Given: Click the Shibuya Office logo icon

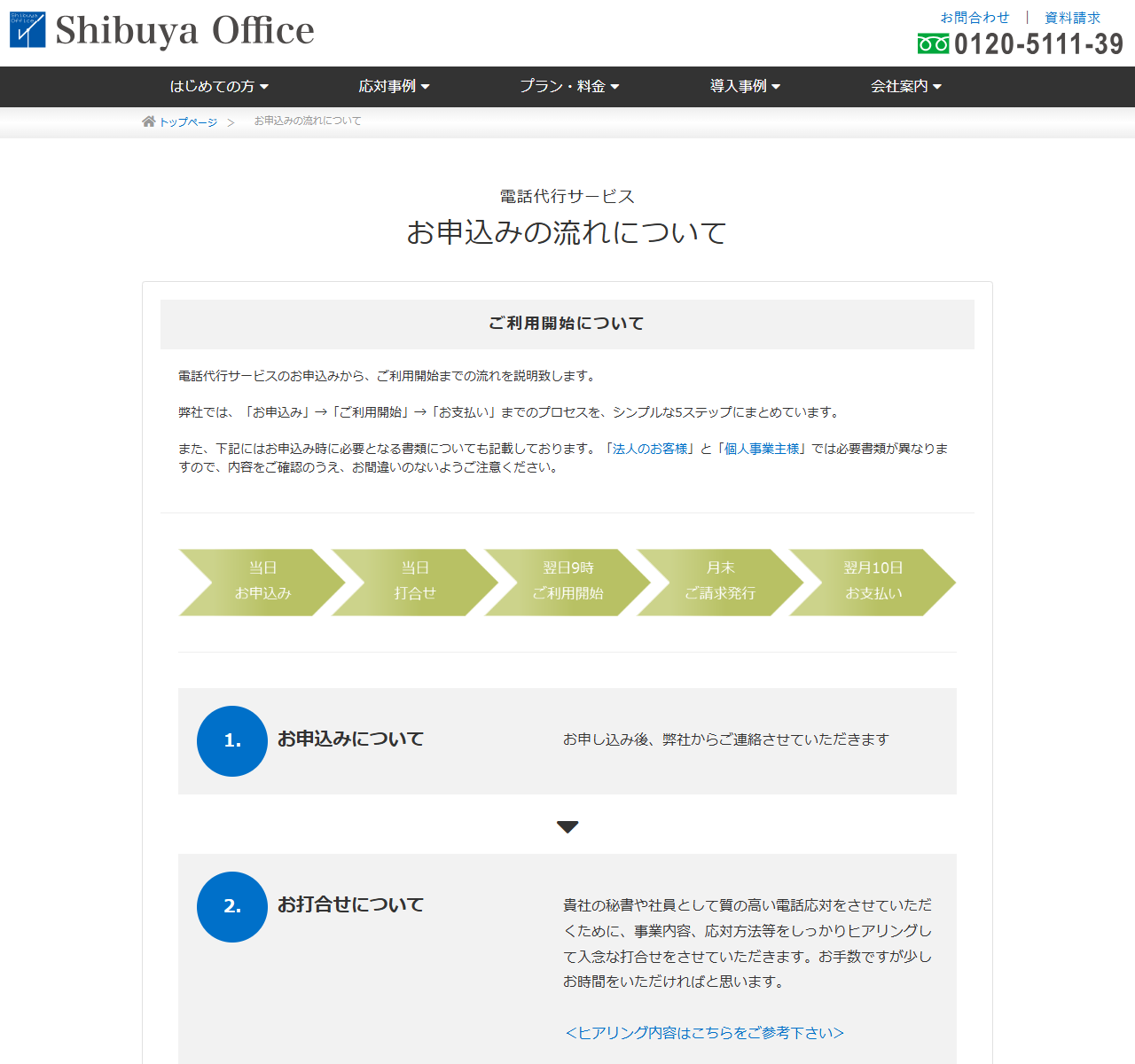Looking at the screenshot, I should click(x=27, y=29).
